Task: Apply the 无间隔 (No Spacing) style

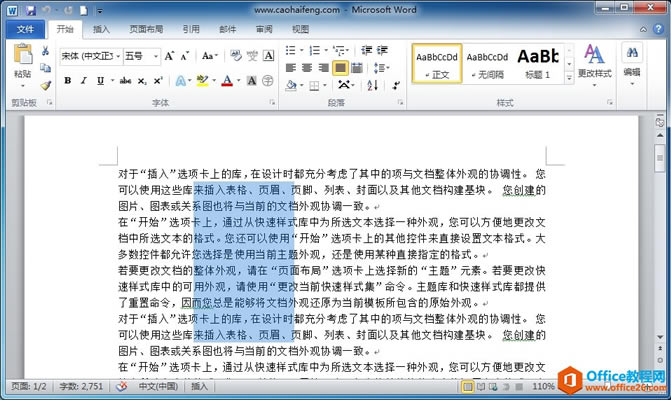Action: (x=487, y=64)
